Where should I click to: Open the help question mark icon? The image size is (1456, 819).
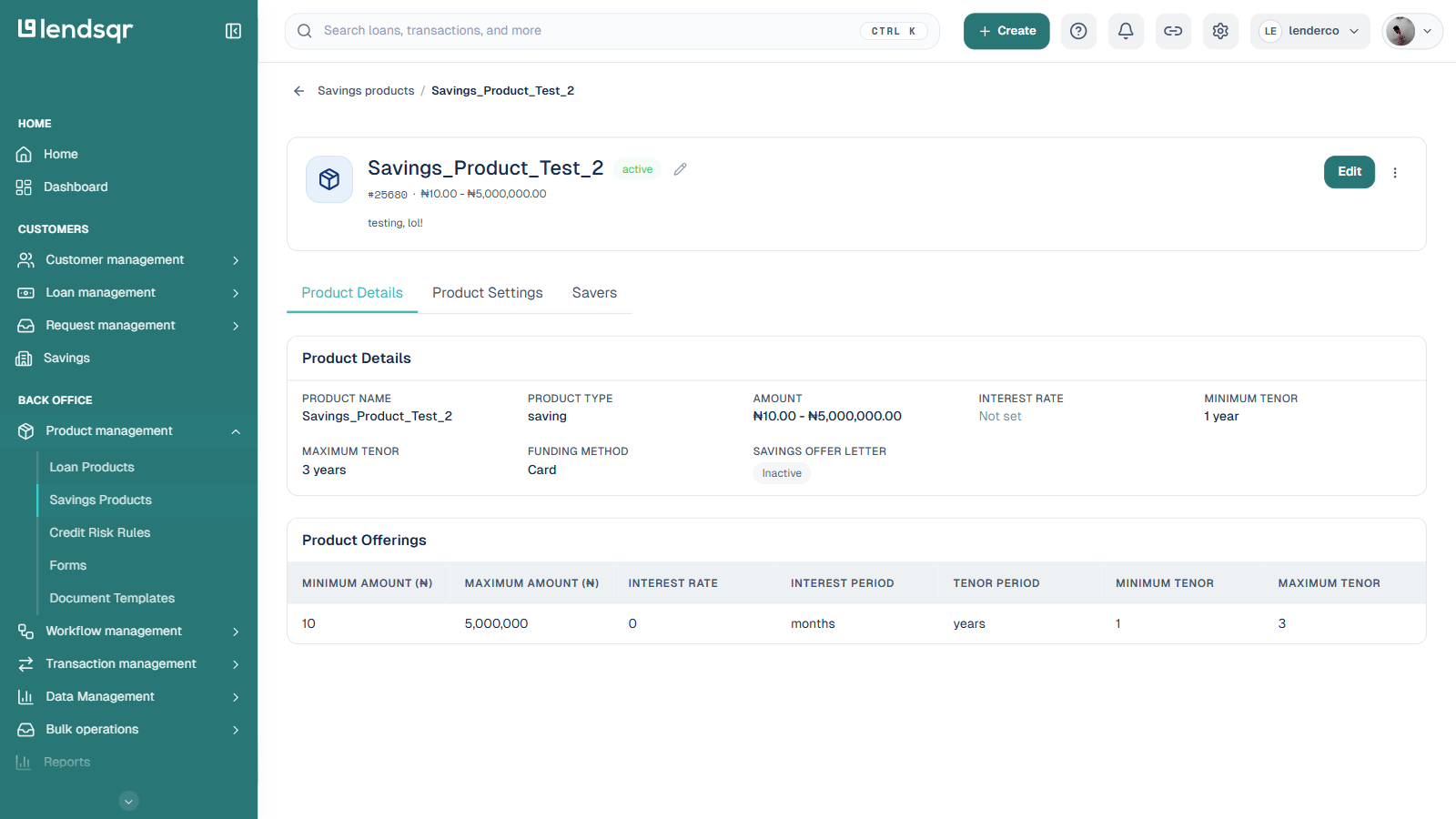(x=1078, y=31)
